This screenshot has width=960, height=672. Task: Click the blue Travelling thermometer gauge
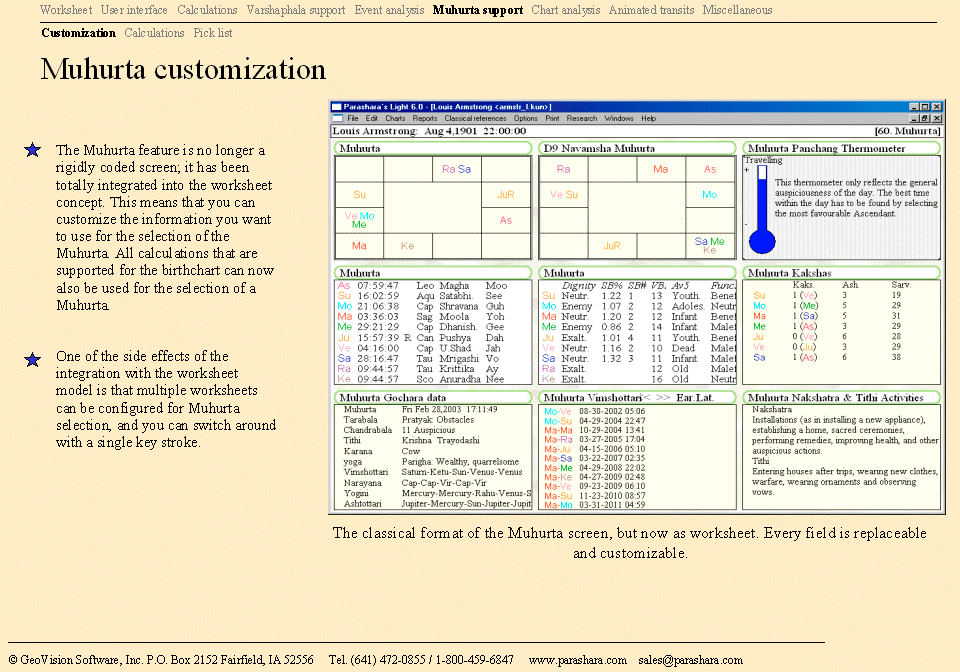762,209
